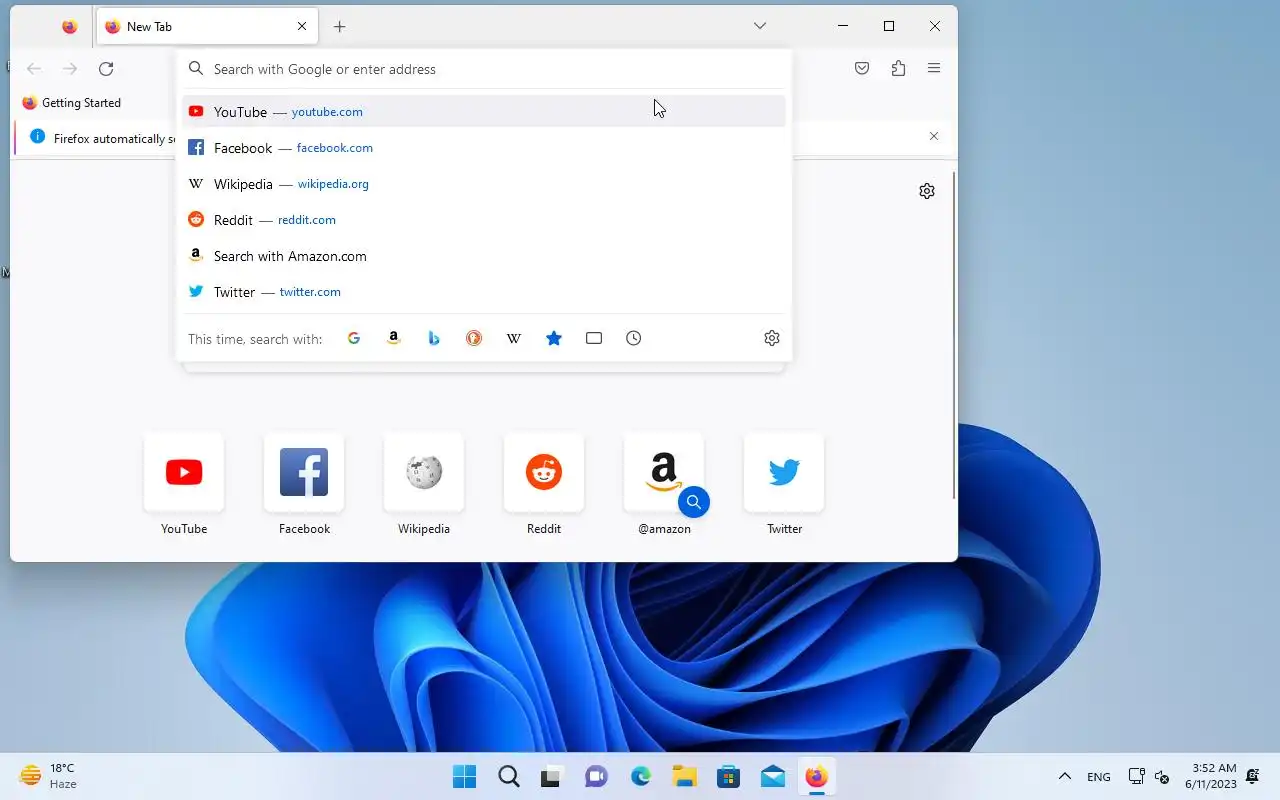Open the Firefox application menu
The height and width of the screenshot is (800, 1280).
934,68
